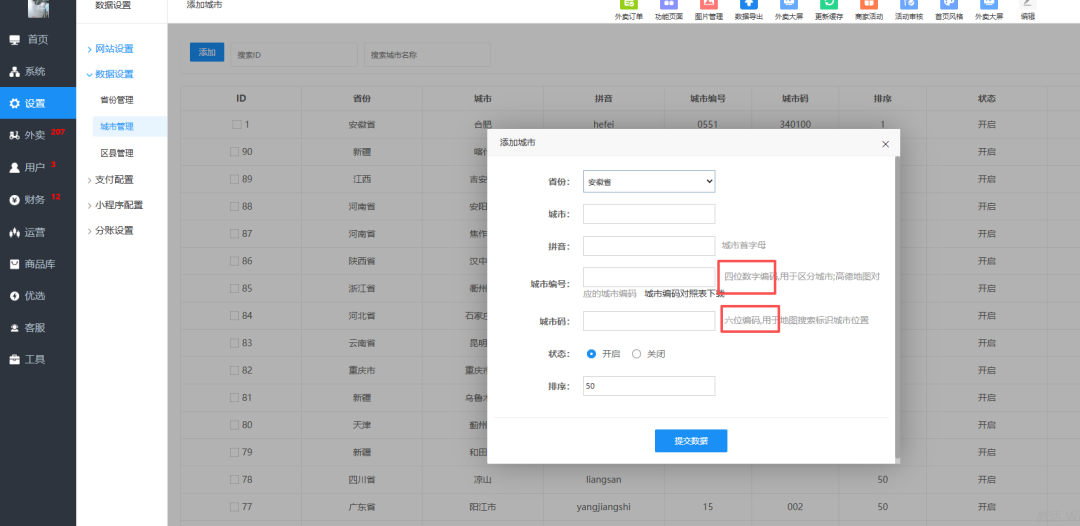Image resolution: width=1080 pixels, height=526 pixels.
Task: Click the 功能页面 icon in top toolbar
Action: pos(669,9)
